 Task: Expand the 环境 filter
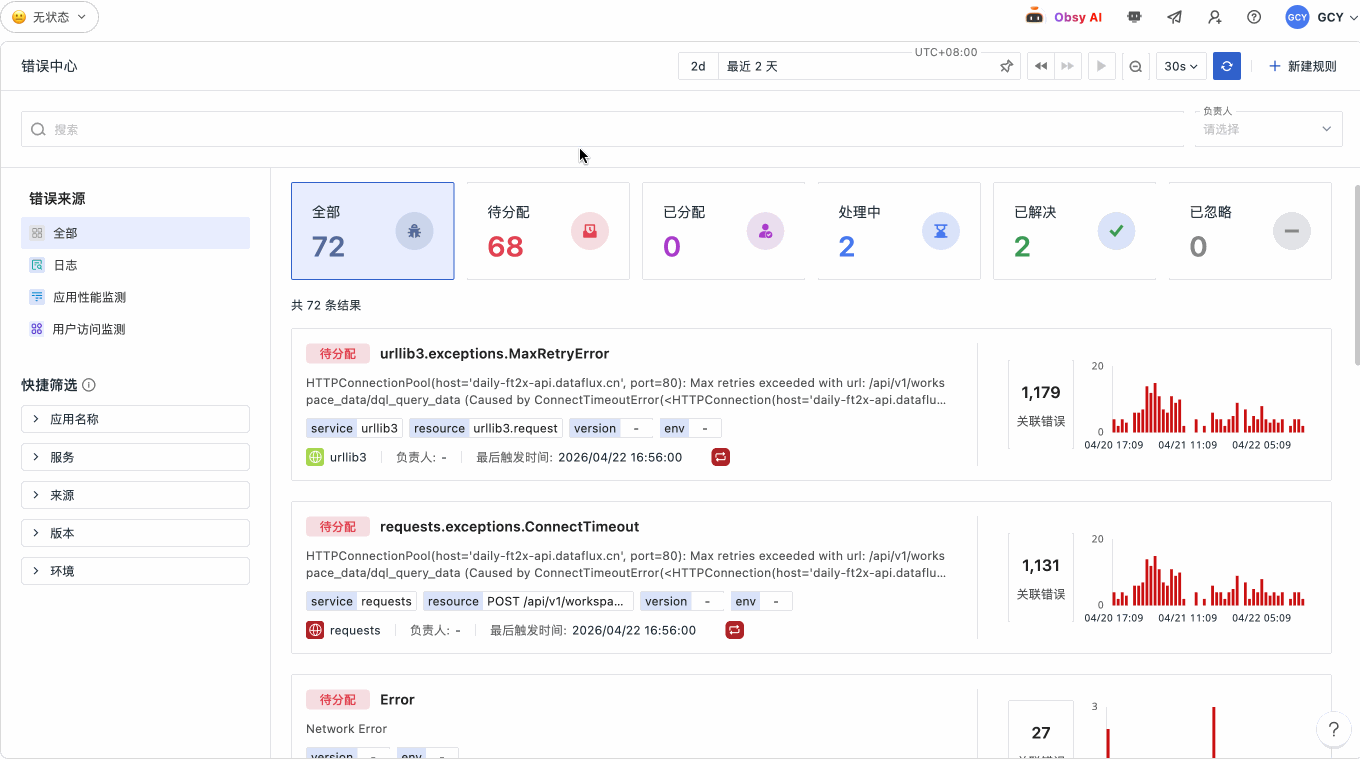[135, 571]
